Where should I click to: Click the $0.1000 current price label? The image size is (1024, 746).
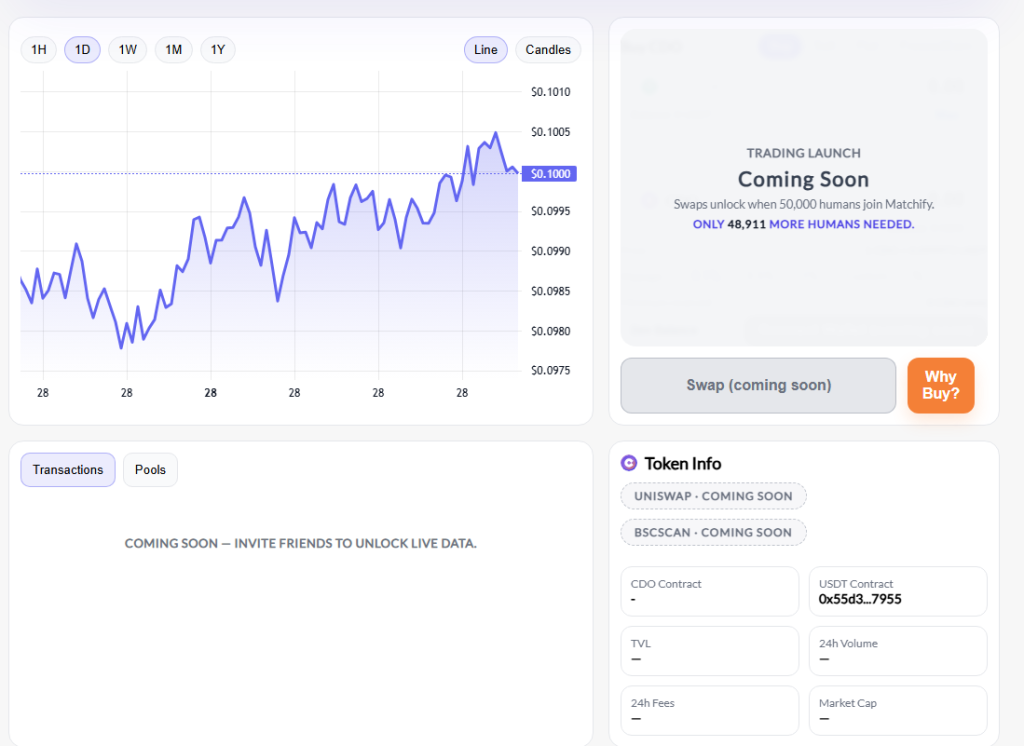click(x=550, y=174)
